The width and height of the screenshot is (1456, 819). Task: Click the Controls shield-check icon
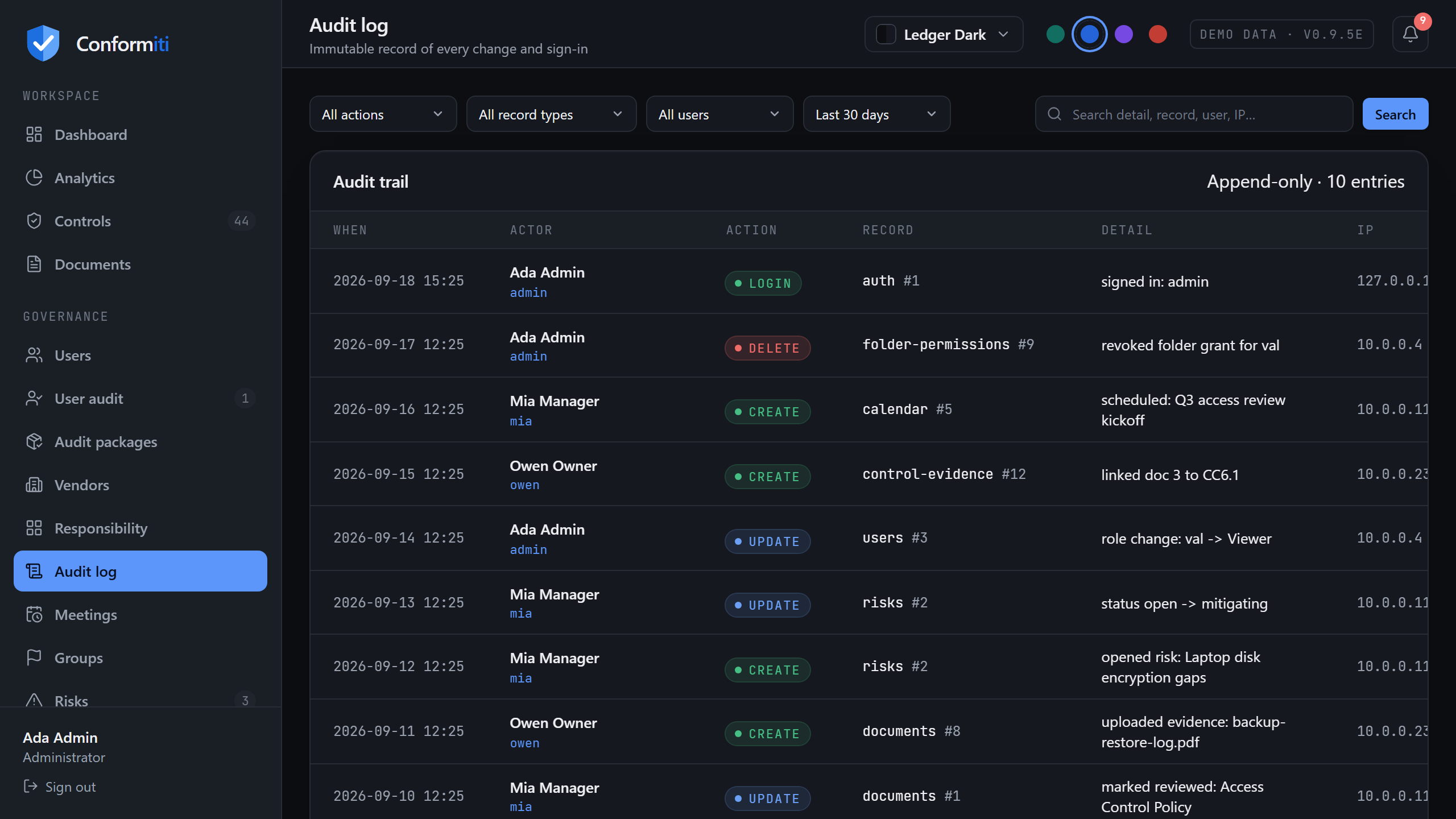click(34, 221)
